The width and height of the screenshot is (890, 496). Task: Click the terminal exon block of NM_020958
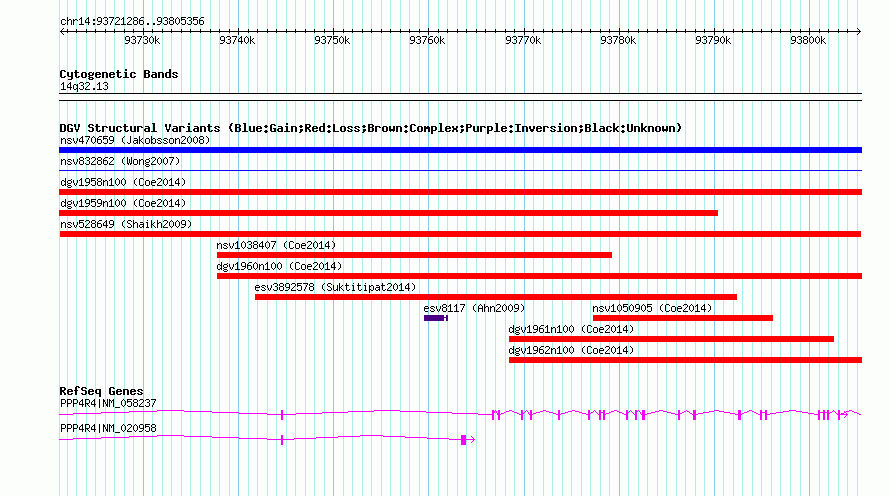[464, 440]
